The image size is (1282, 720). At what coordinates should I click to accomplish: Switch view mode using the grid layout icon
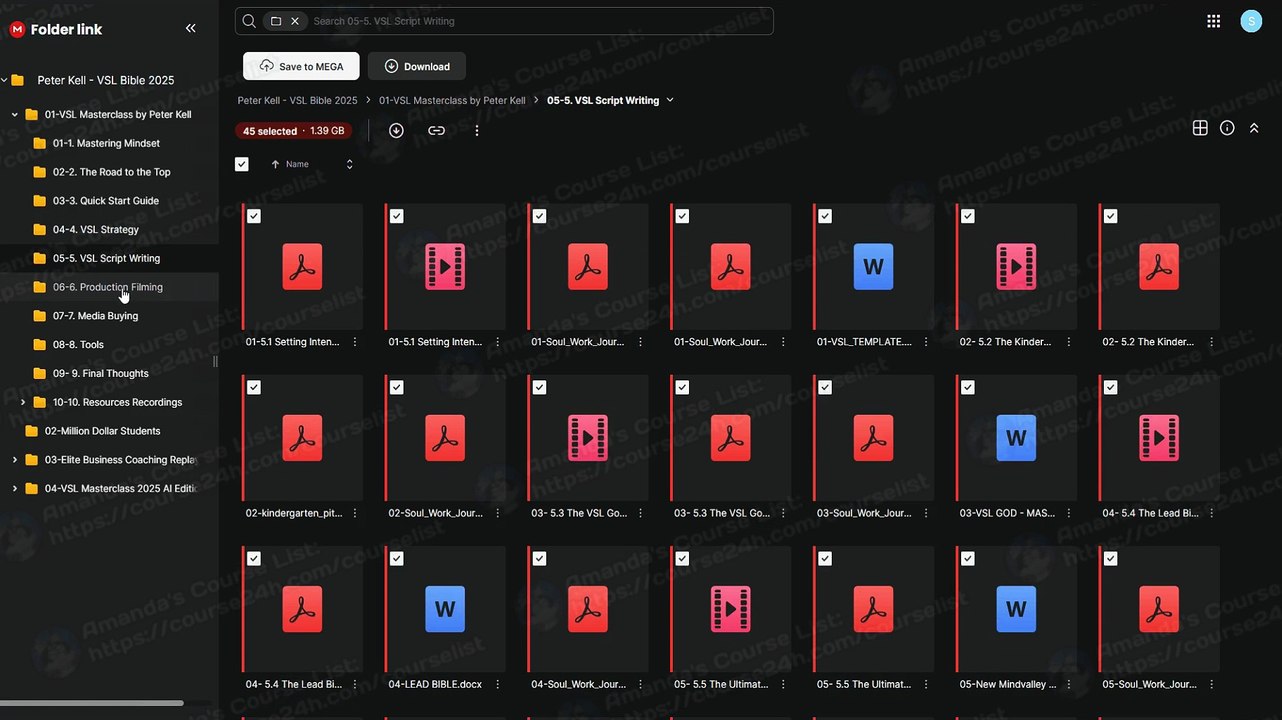click(1200, 128)
